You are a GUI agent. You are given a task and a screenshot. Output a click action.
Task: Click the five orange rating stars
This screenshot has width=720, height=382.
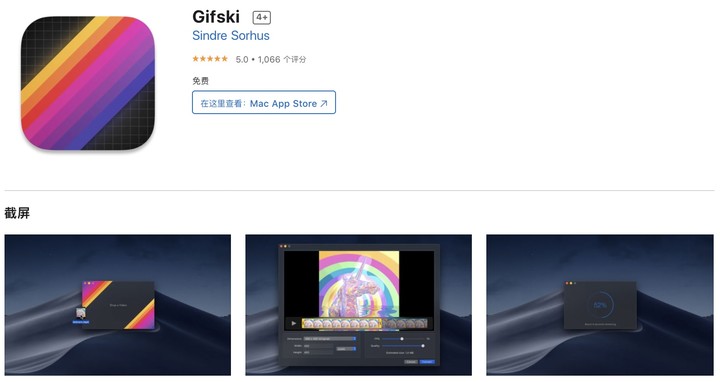pyautogui.click(x=210, y=59)
